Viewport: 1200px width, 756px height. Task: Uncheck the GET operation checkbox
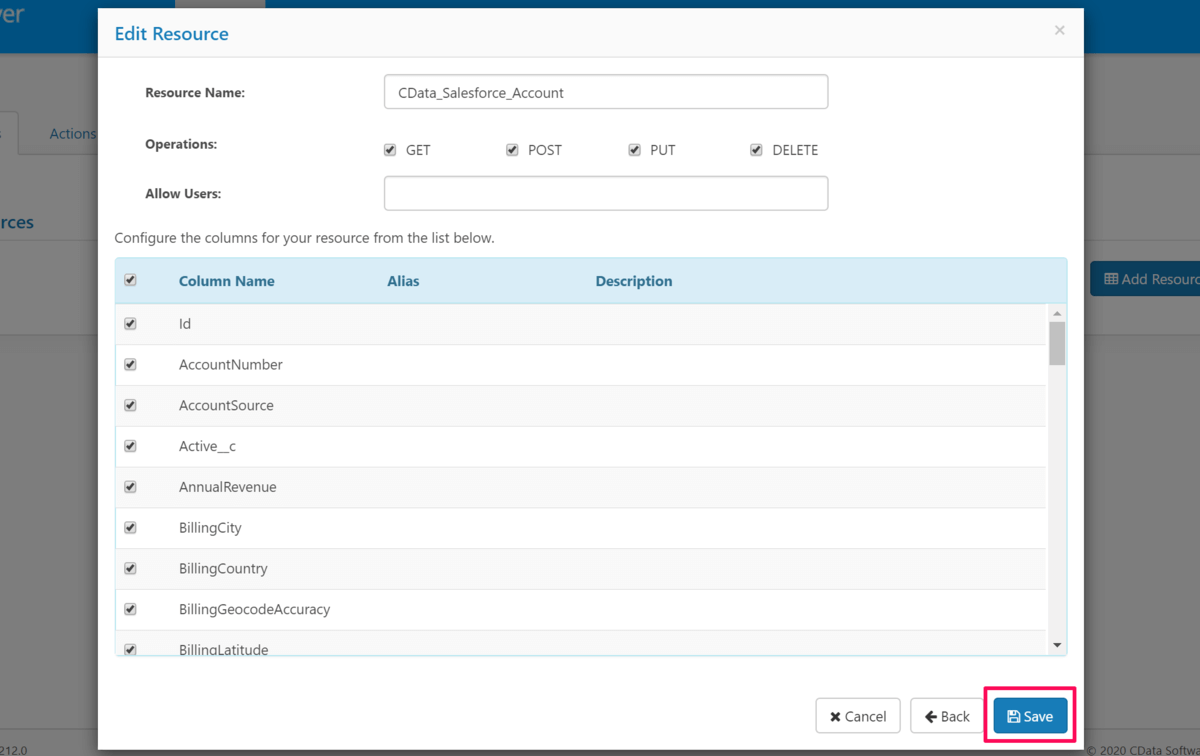pyautogui.click(x=390, y=150)
